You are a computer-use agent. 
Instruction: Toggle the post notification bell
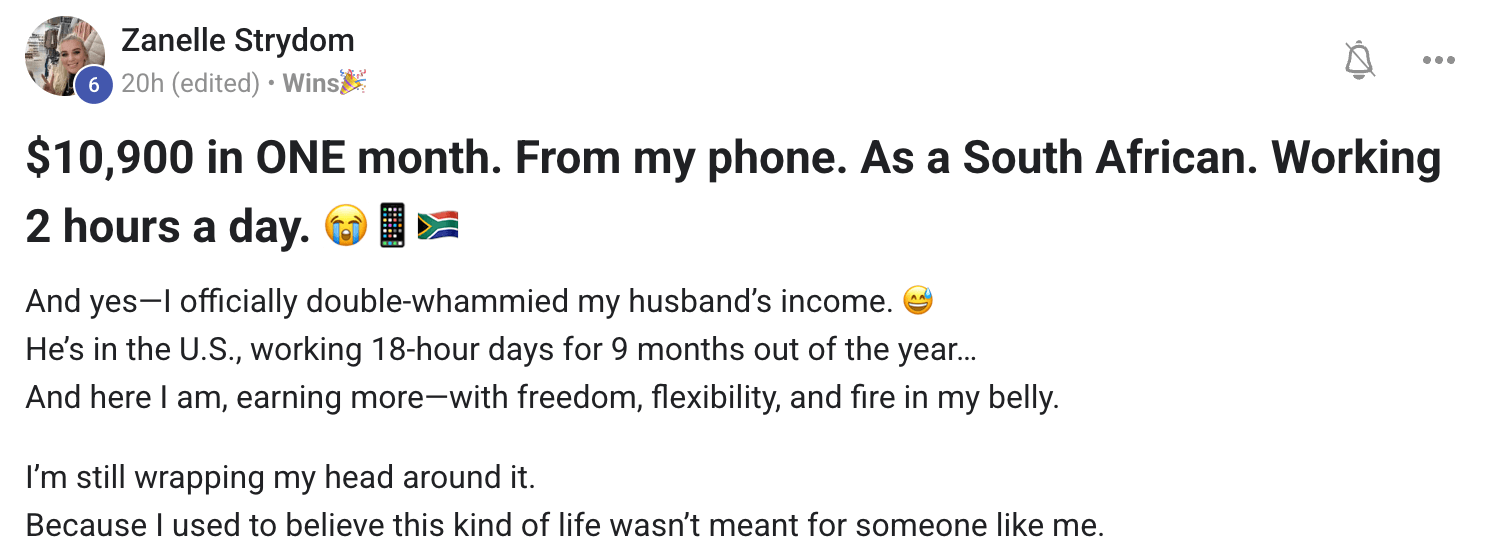point(1359,60)
